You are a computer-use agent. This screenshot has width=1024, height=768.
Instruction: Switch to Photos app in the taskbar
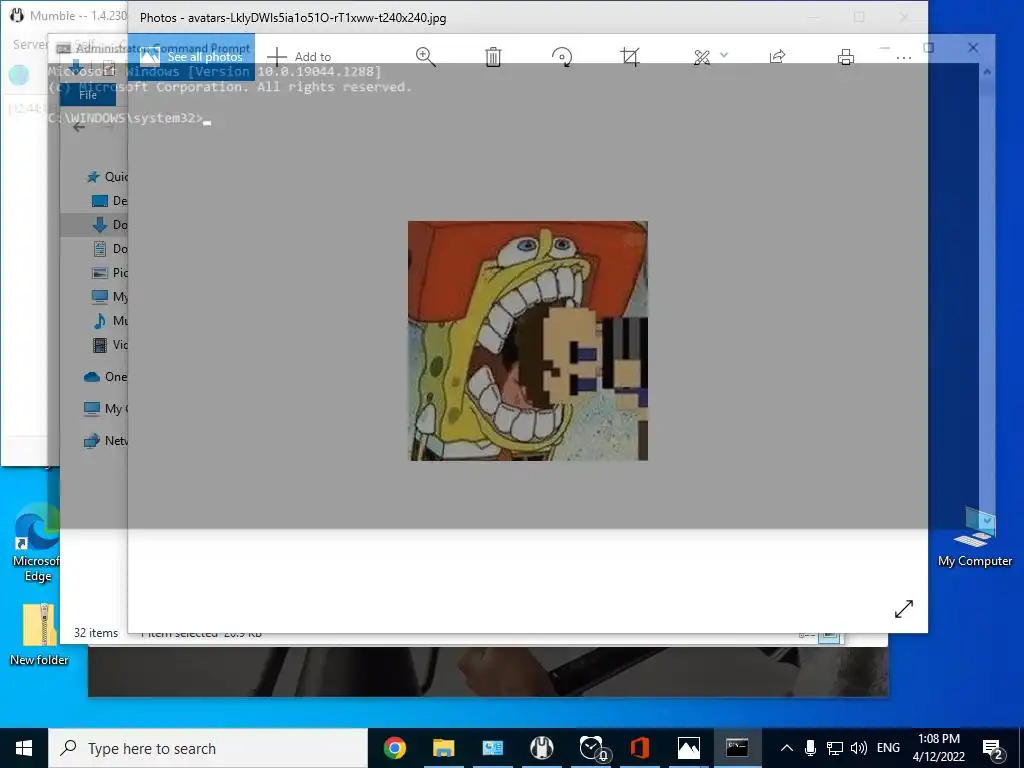coord(688,748)
